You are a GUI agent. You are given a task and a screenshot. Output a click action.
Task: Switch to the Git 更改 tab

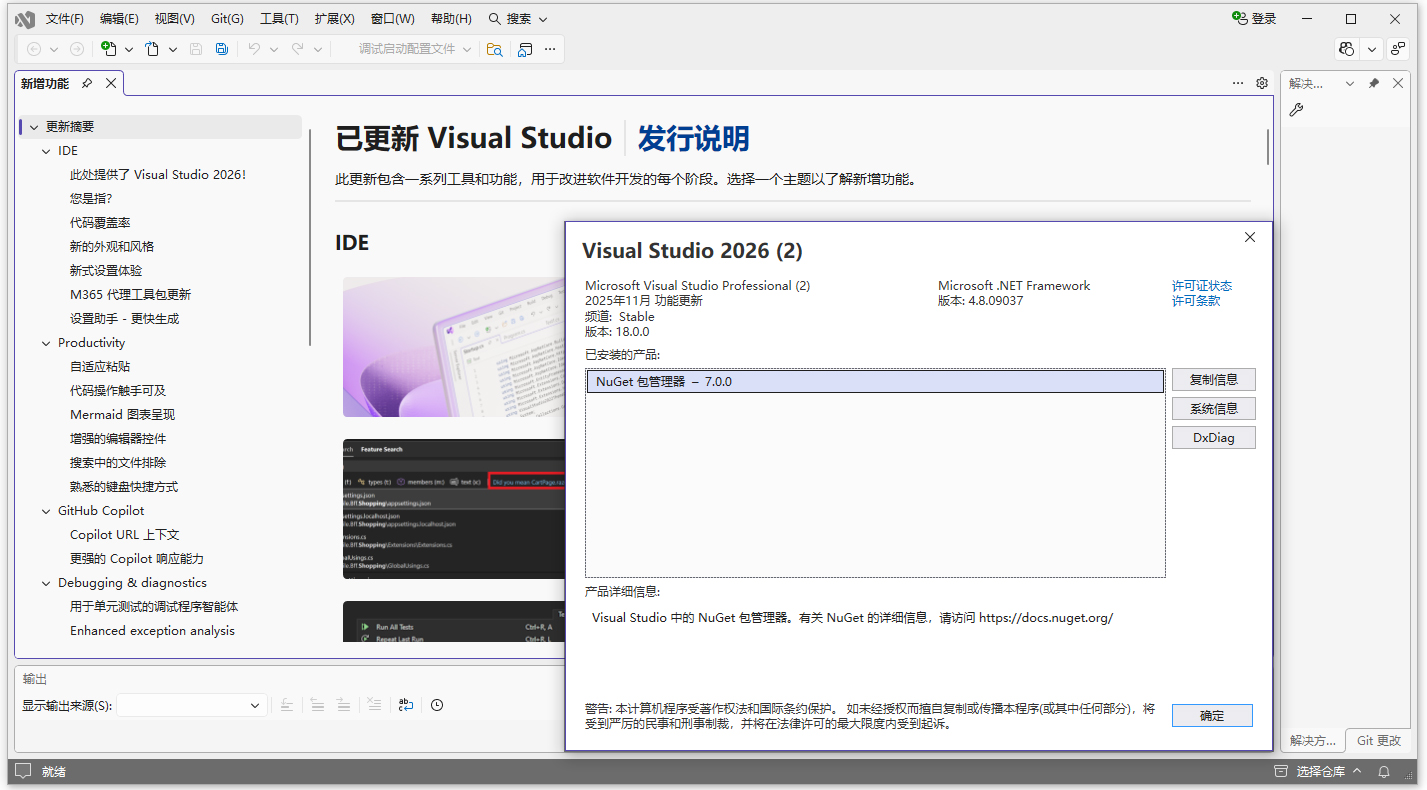pyautogui.click(x=1379, y=741)
